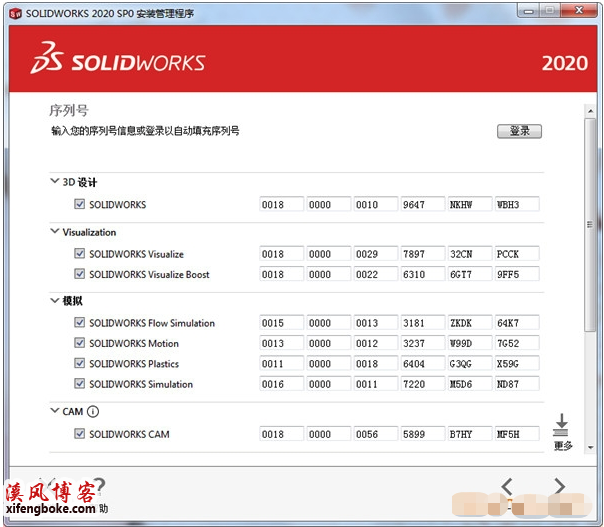Click CAM serial field containing MF5H
The width and height of the screenshot is (604, 527).
point(517,434)
